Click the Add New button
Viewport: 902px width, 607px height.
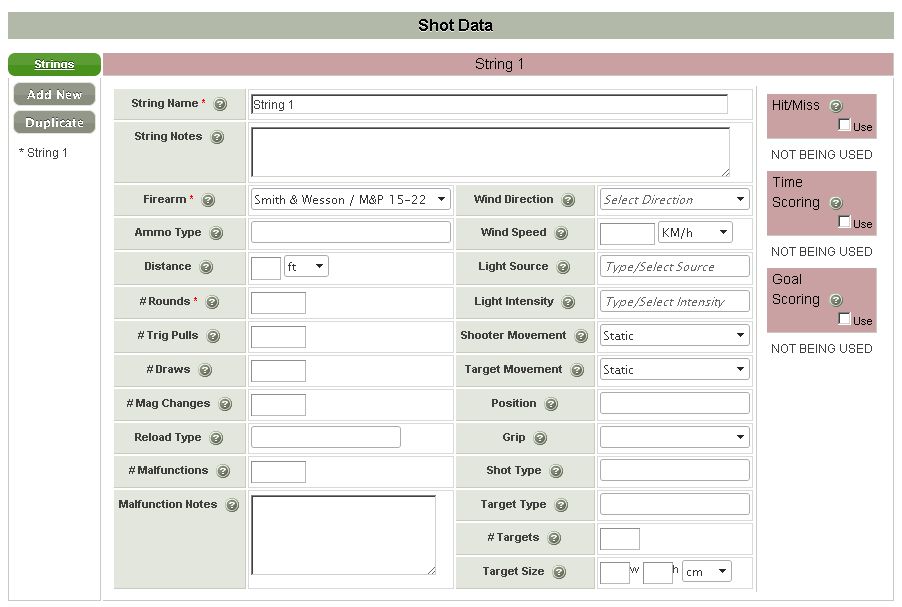[x=54, y=95]
